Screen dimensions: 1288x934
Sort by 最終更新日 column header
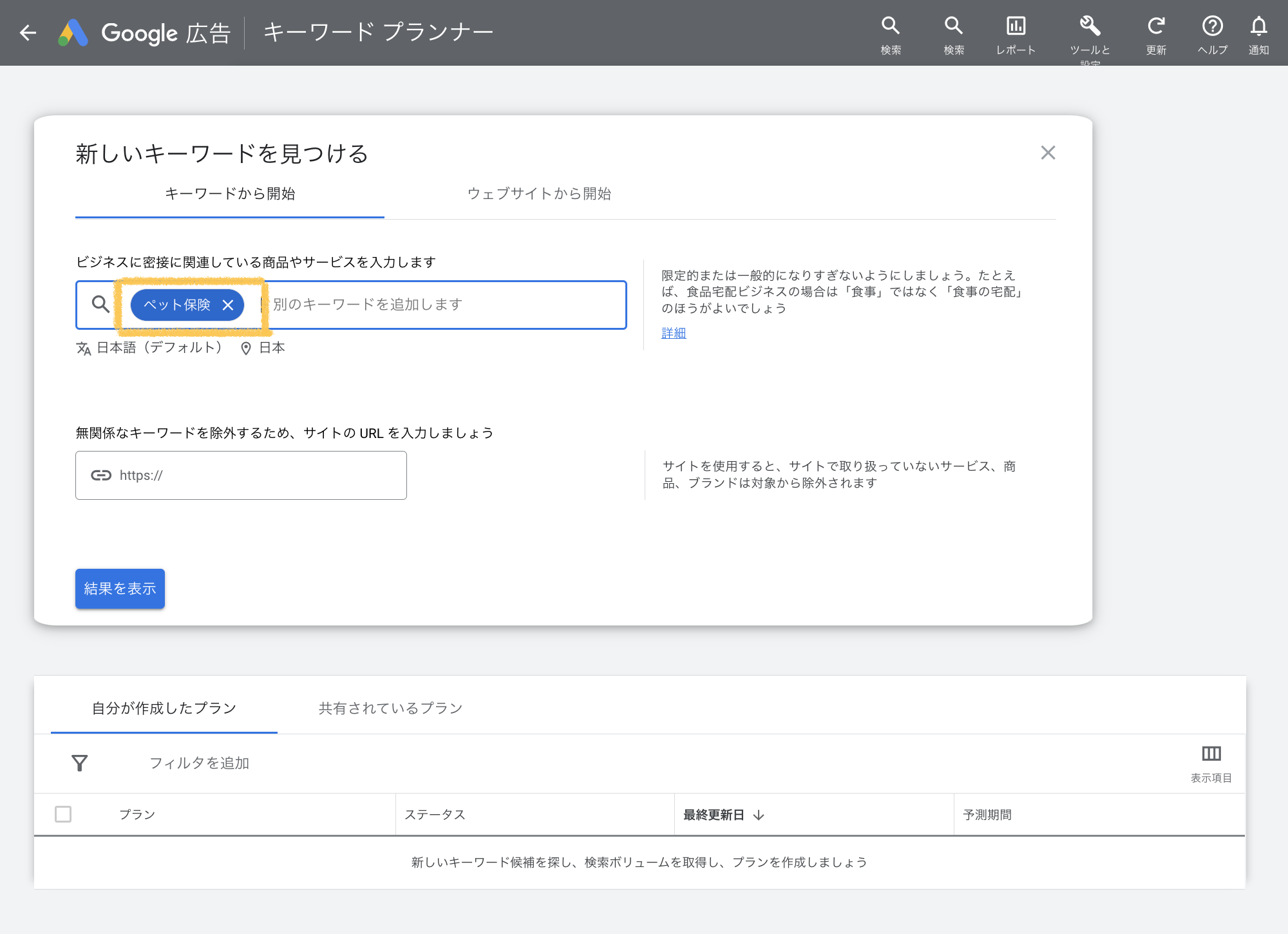coord(723,815)
